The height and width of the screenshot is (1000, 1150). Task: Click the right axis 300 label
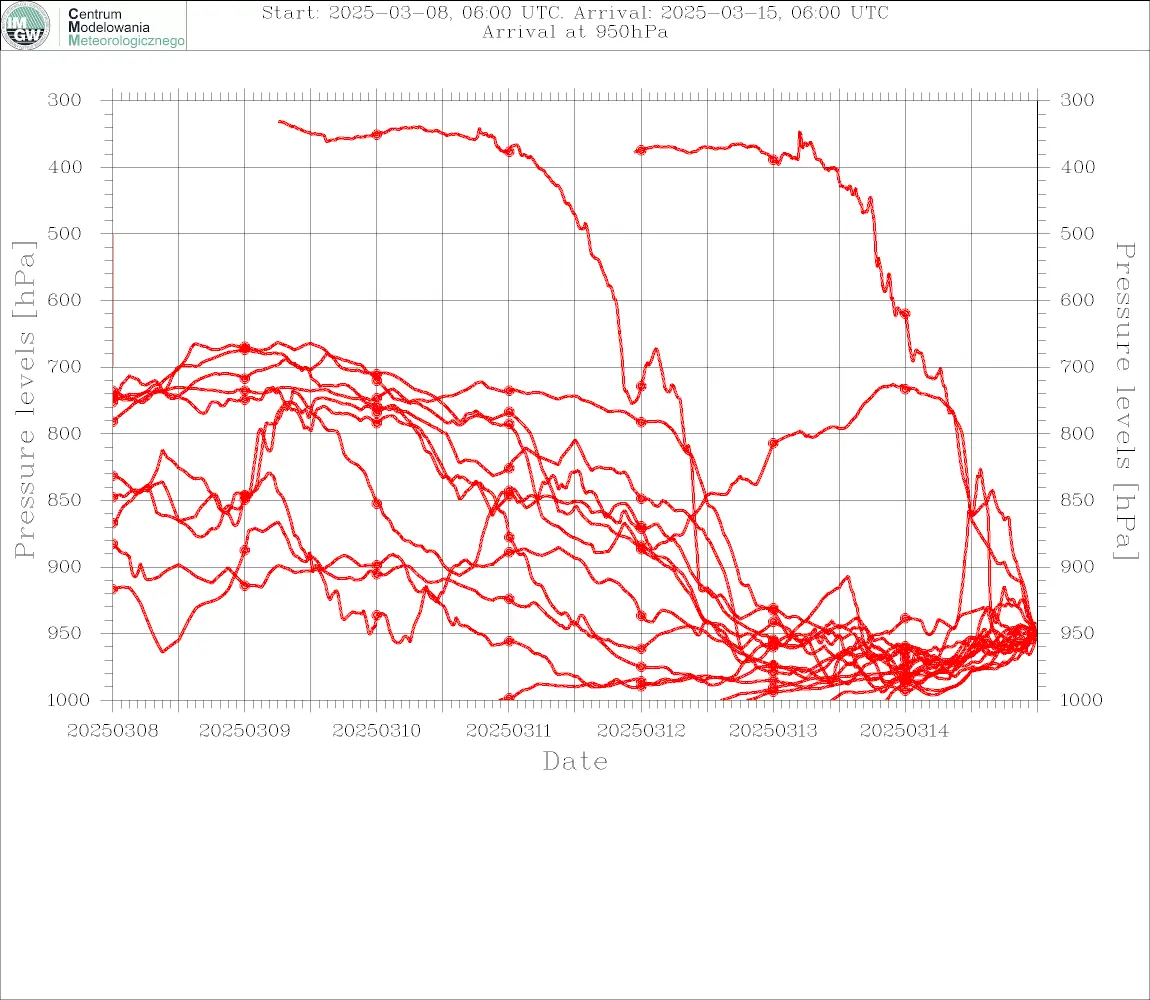(x=1077, y=100)
